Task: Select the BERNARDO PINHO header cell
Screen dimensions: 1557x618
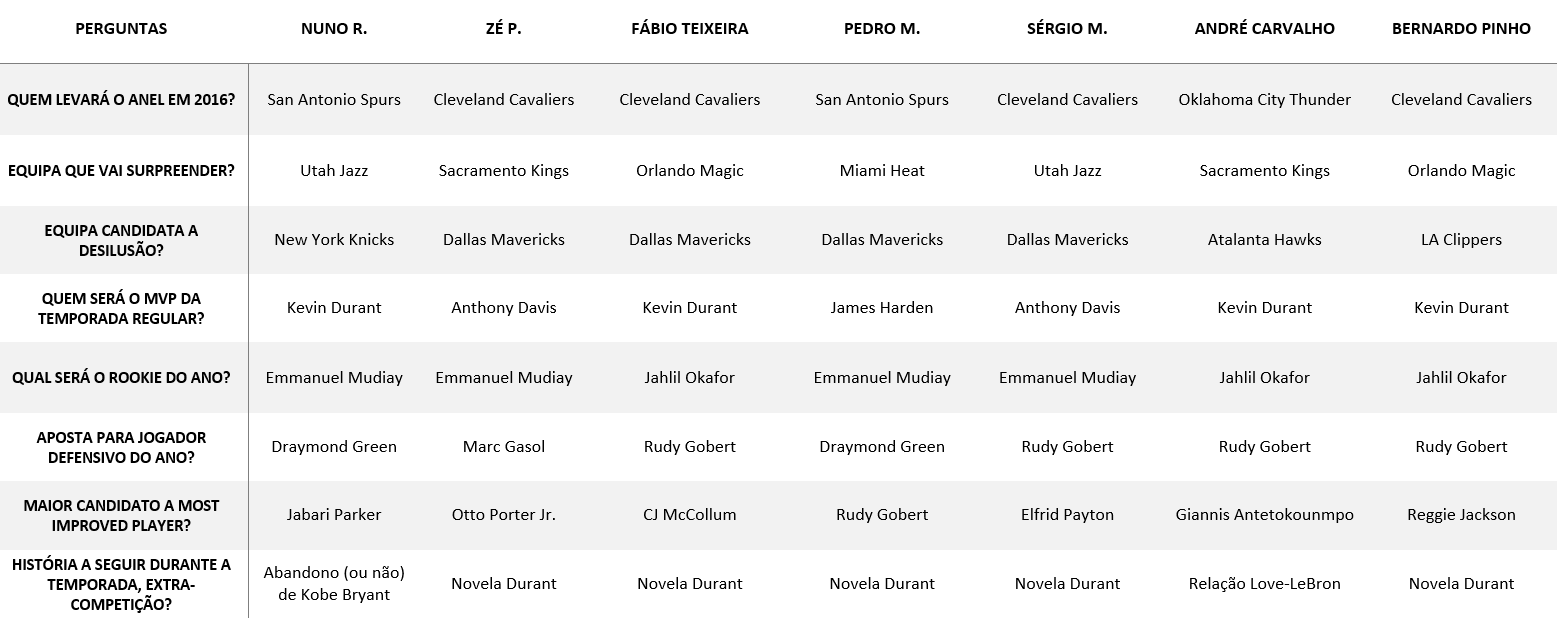Action: (x=1461, y=29)
